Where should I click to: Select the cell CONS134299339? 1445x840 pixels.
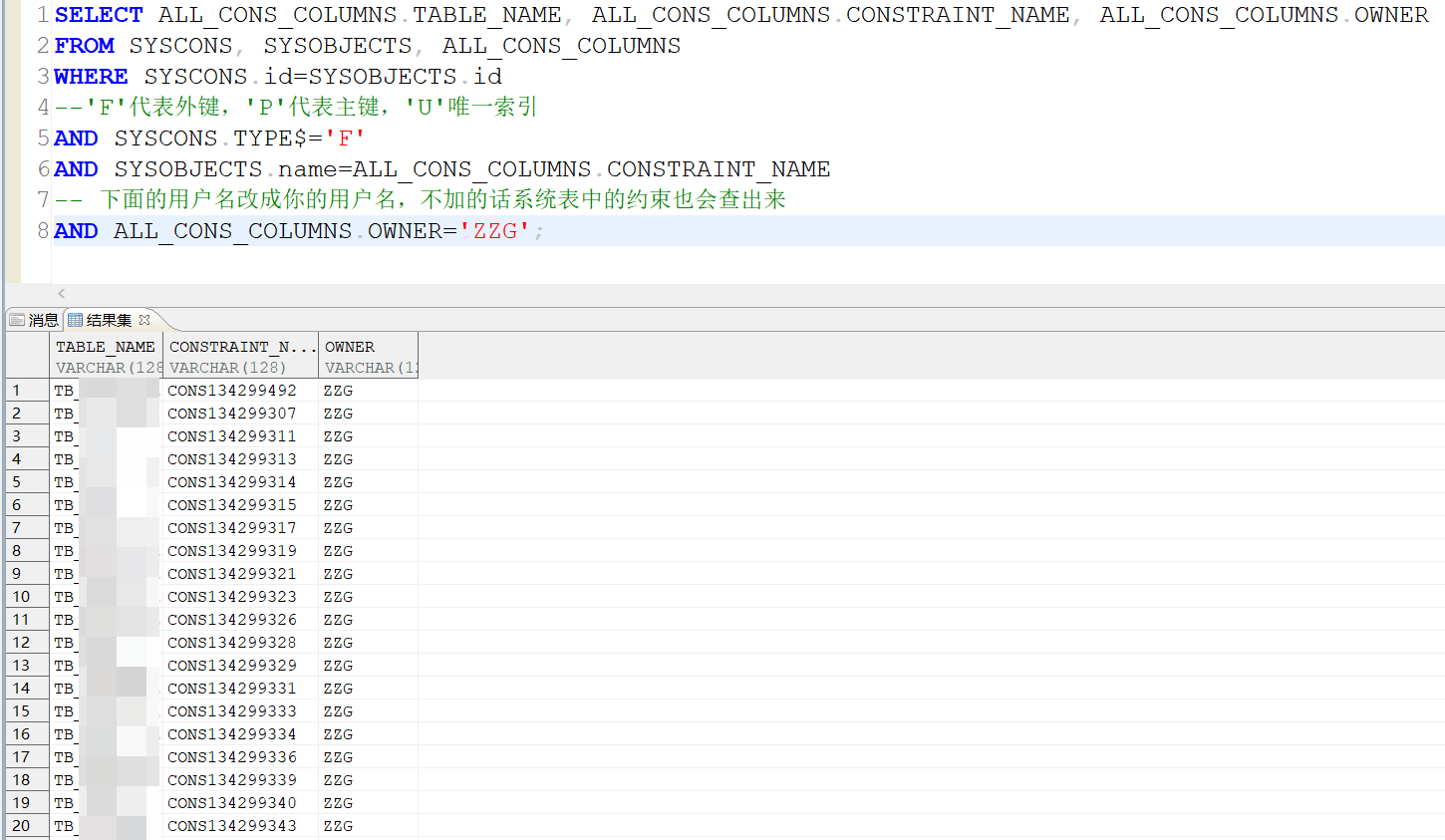point(240,780)
